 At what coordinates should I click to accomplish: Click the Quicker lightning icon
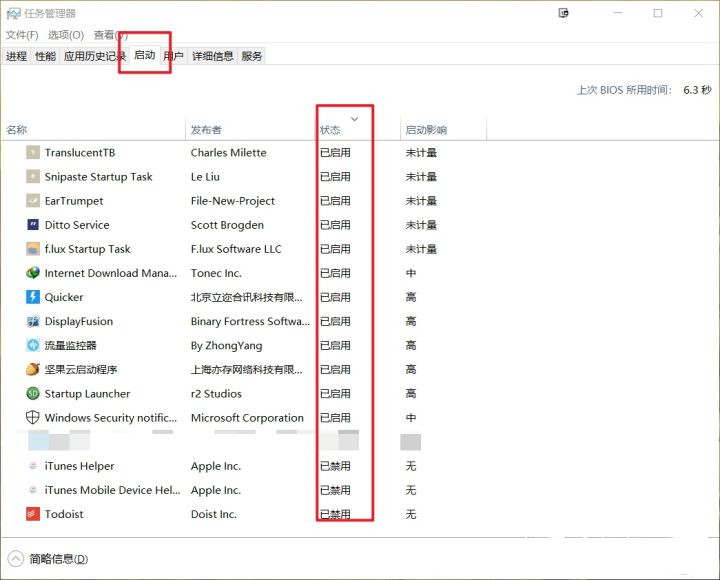tap(33, 297)
